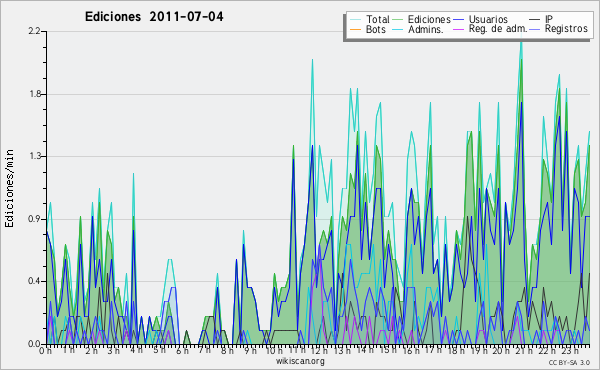Screen dimensions: 600x370
Task: Click the "17 h" x-axis tick label
Action: coord(433,351)
